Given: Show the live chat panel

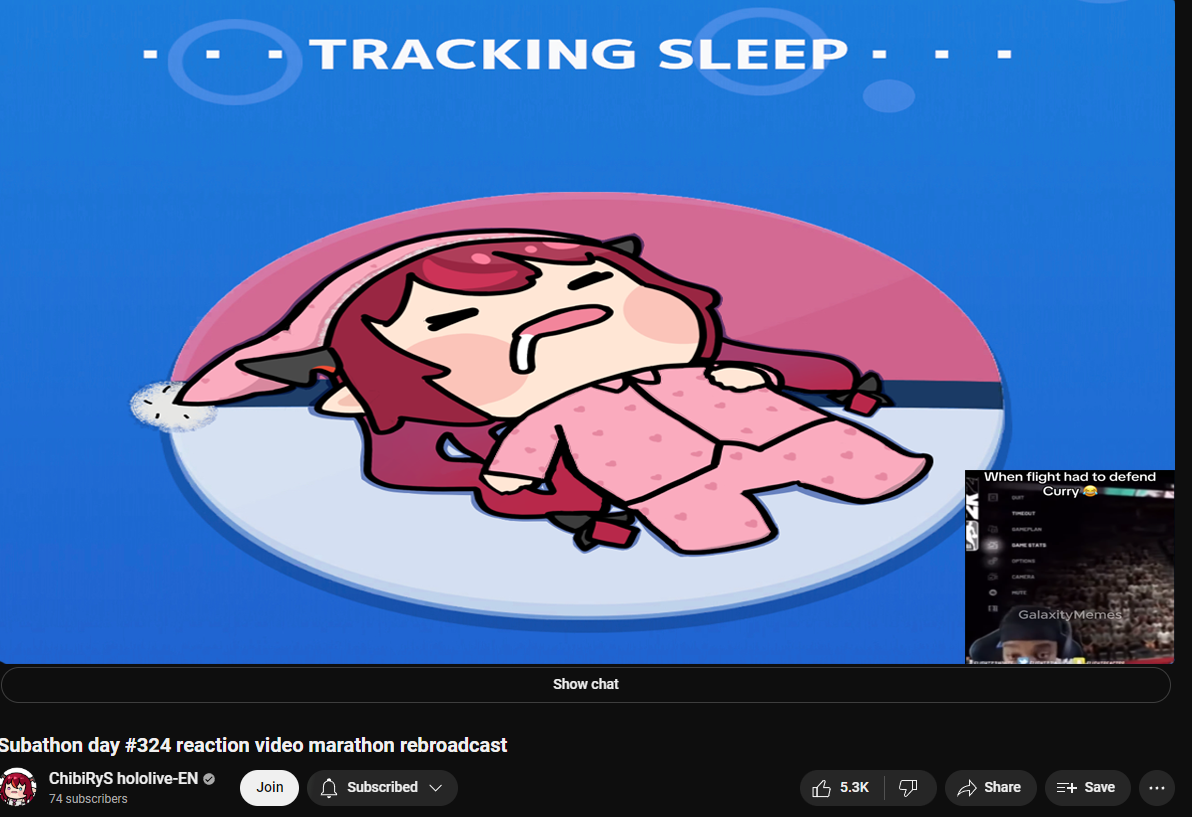Looking at the screenshot, I should click(x=585, y=684).
